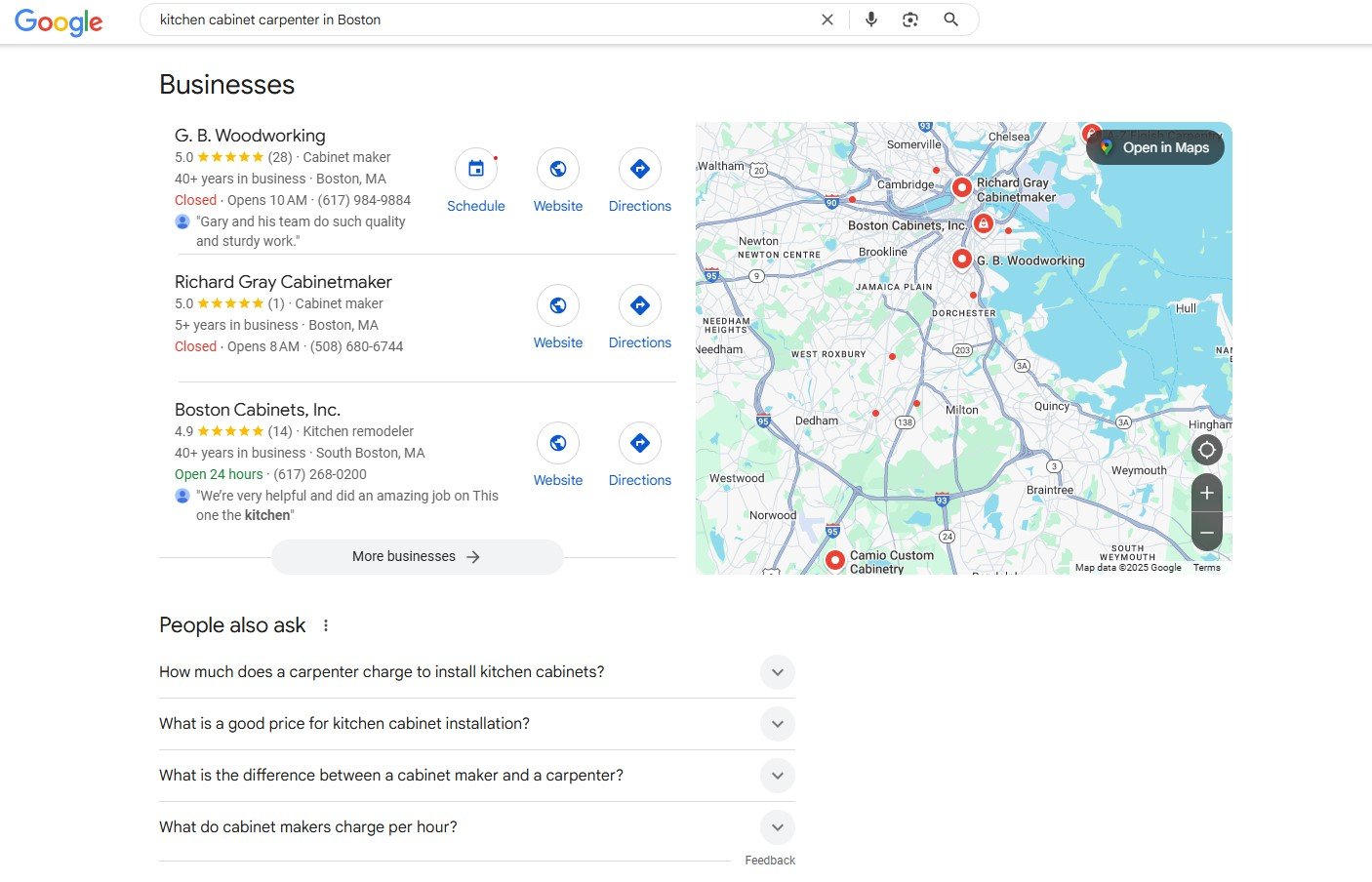Select the Boston Cabinets, Inc. map pin

click(x=984, y=224)
